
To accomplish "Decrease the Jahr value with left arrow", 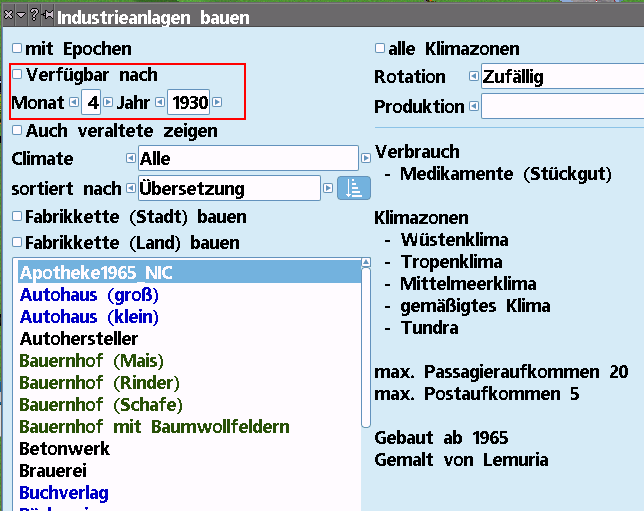I will 159,103.
